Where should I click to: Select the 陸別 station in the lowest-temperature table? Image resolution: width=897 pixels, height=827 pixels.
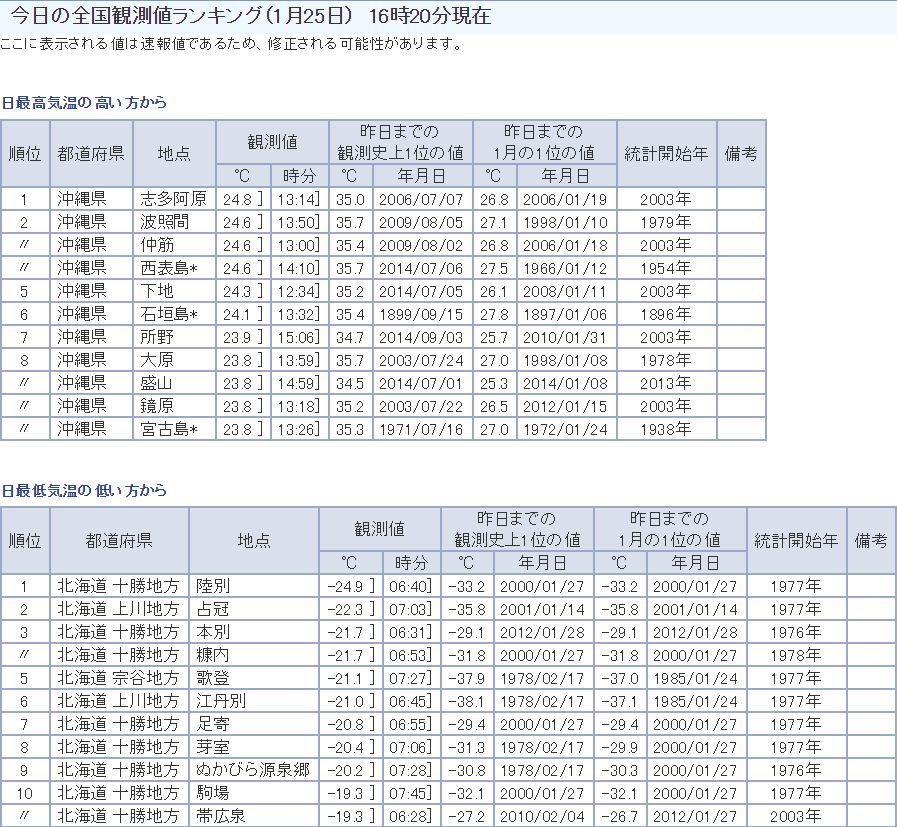click(x=213, y=586)
